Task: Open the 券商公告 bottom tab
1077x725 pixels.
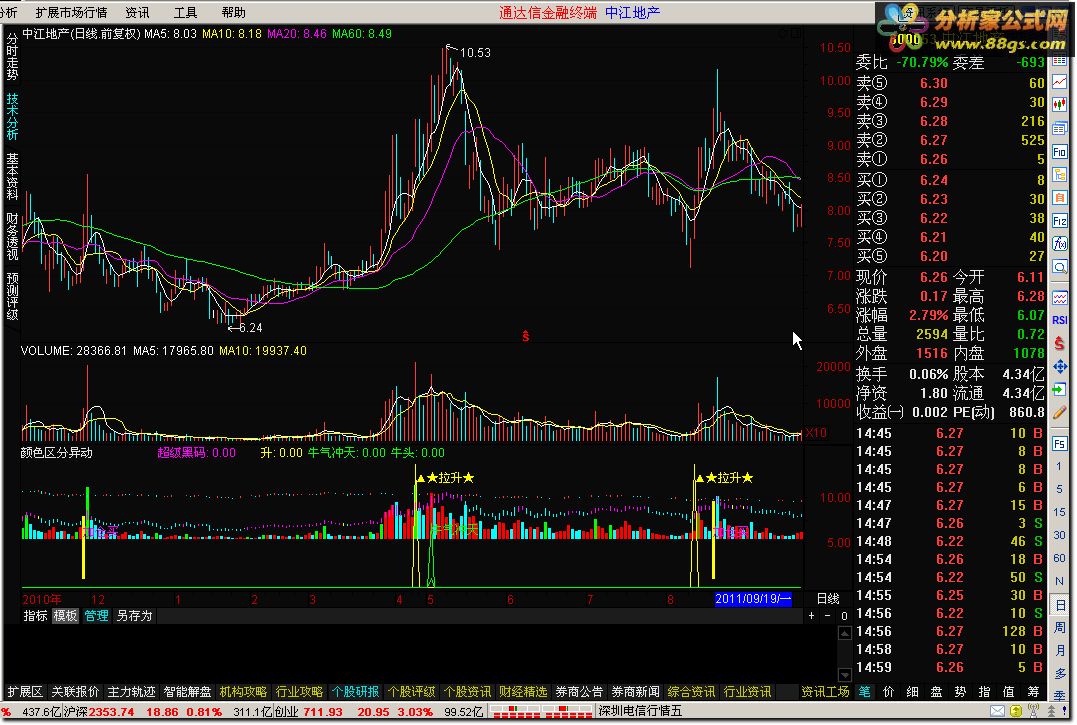Action: coord(579,692)
